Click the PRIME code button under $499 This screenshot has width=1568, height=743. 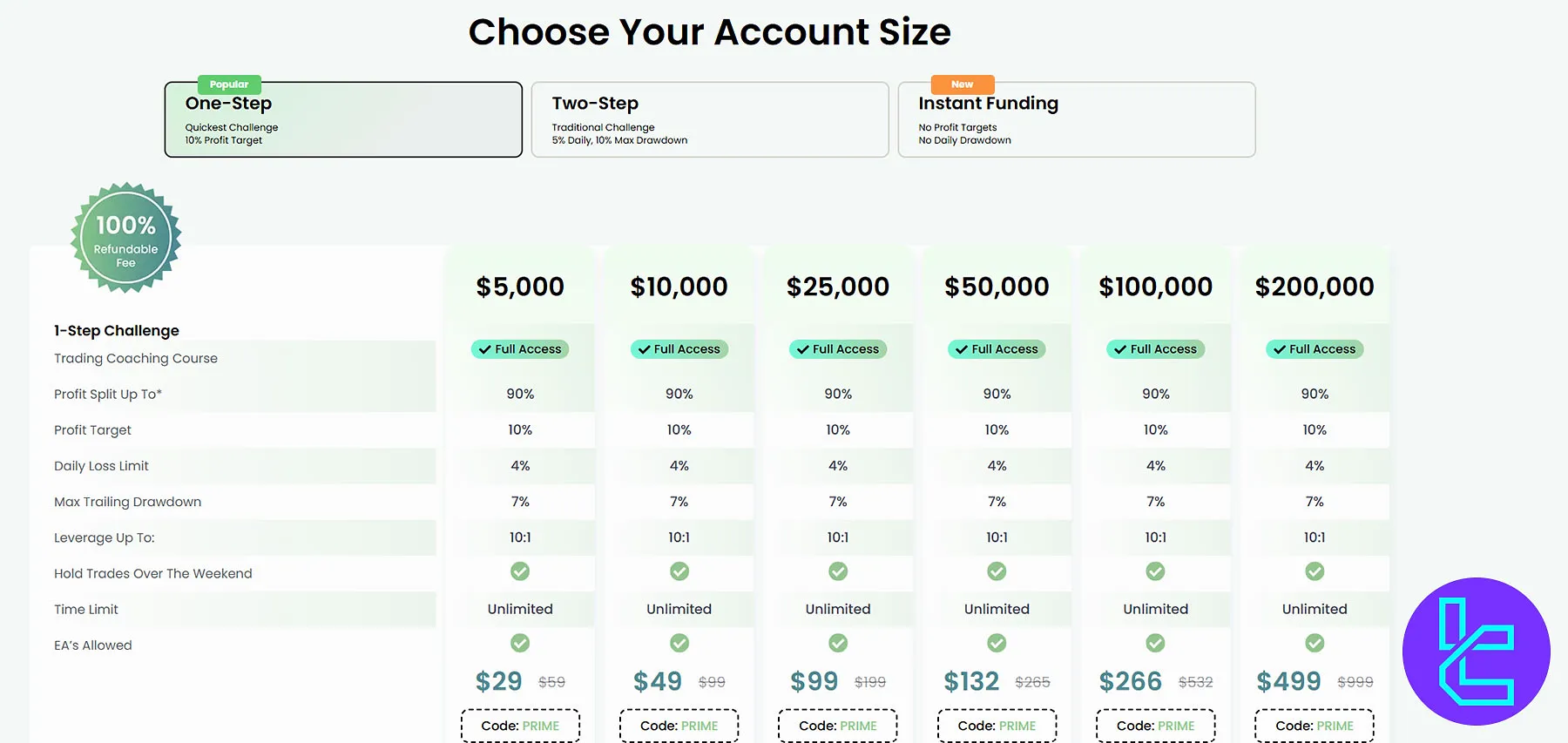pyautogui.click(x=1315, y=726)
